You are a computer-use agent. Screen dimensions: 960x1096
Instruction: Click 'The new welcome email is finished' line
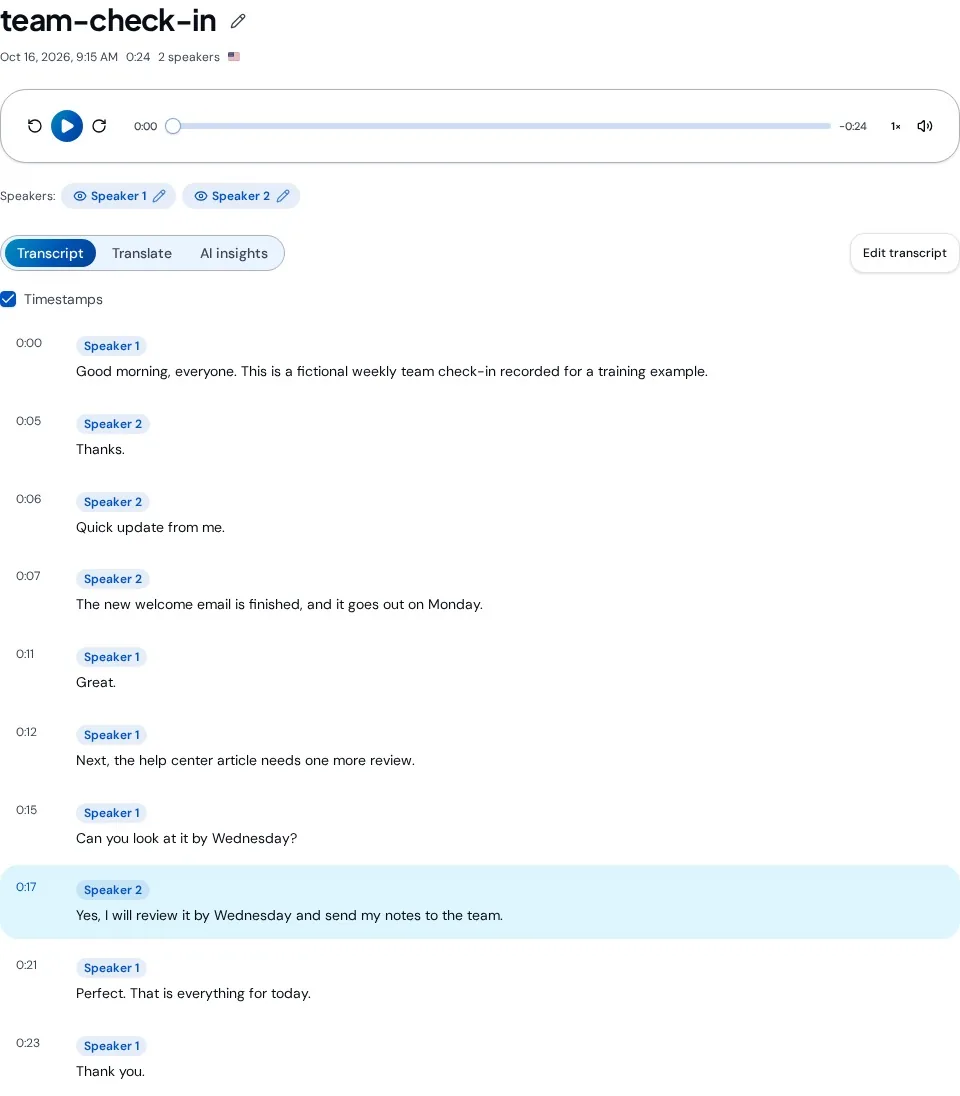tap(279, 605)
